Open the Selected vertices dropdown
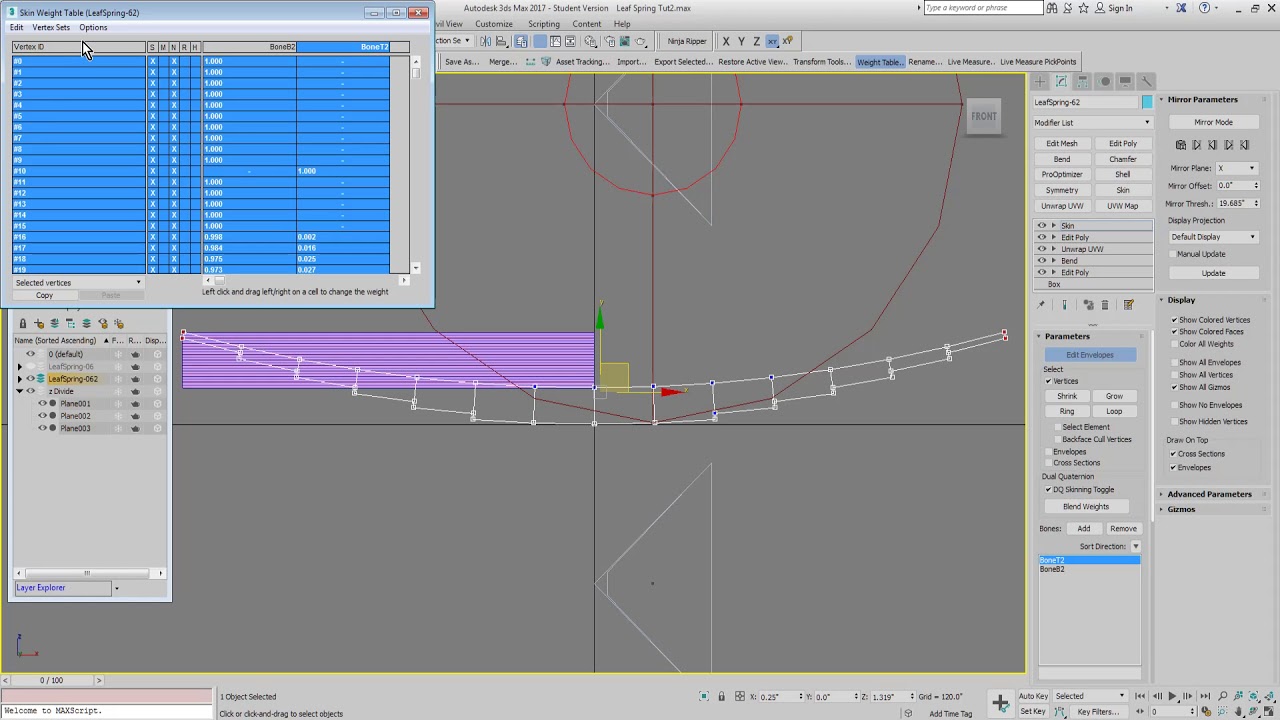Screen dimensions: 1280x720 tap(78, 283)
